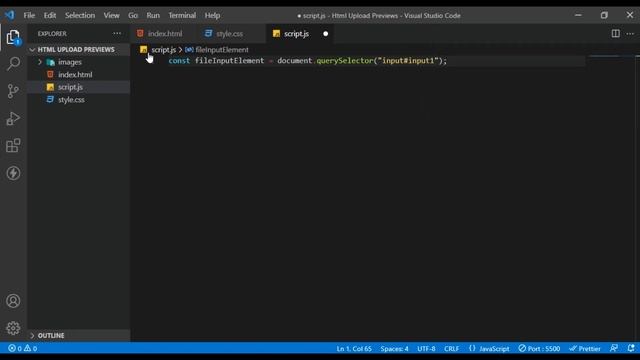Screen dimensions: 640x360
Task: Click the feedback icon in status bar
Action: tap(613, 348)
